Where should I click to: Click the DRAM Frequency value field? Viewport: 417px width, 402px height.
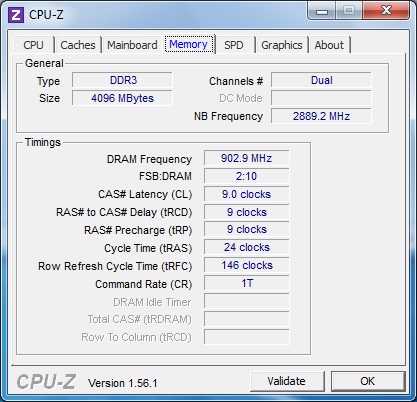(x=247, y=158)
